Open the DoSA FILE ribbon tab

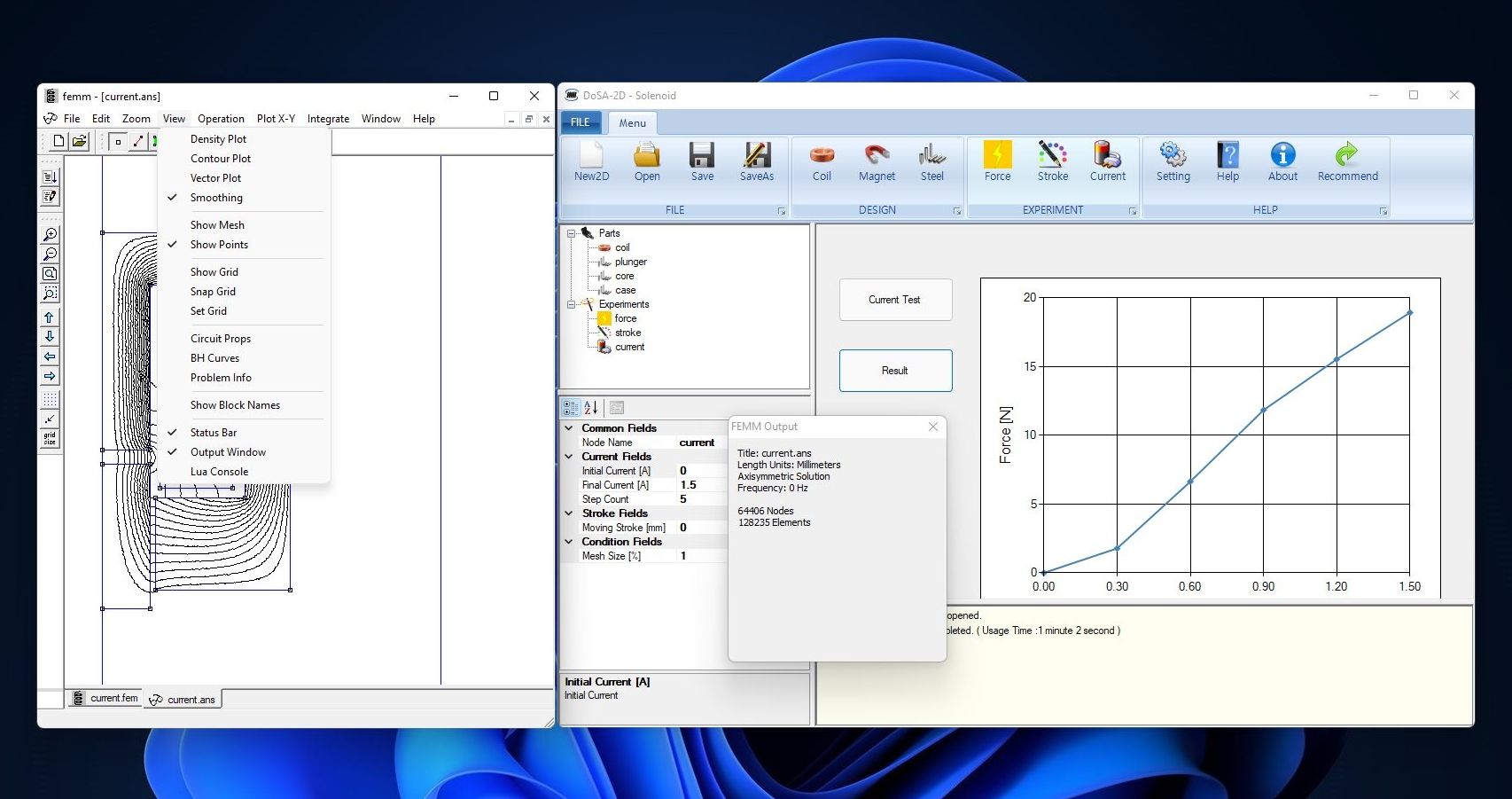(581, 122)
